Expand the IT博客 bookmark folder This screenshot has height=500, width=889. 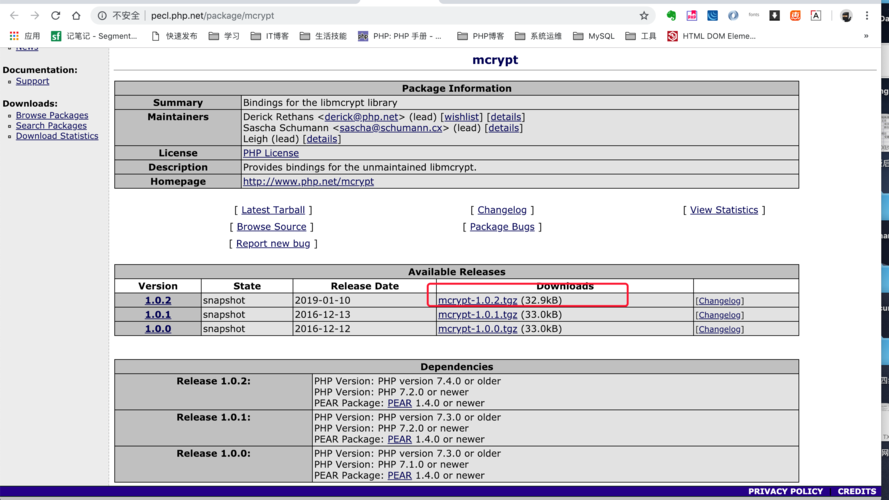click(x=270, y=36)
